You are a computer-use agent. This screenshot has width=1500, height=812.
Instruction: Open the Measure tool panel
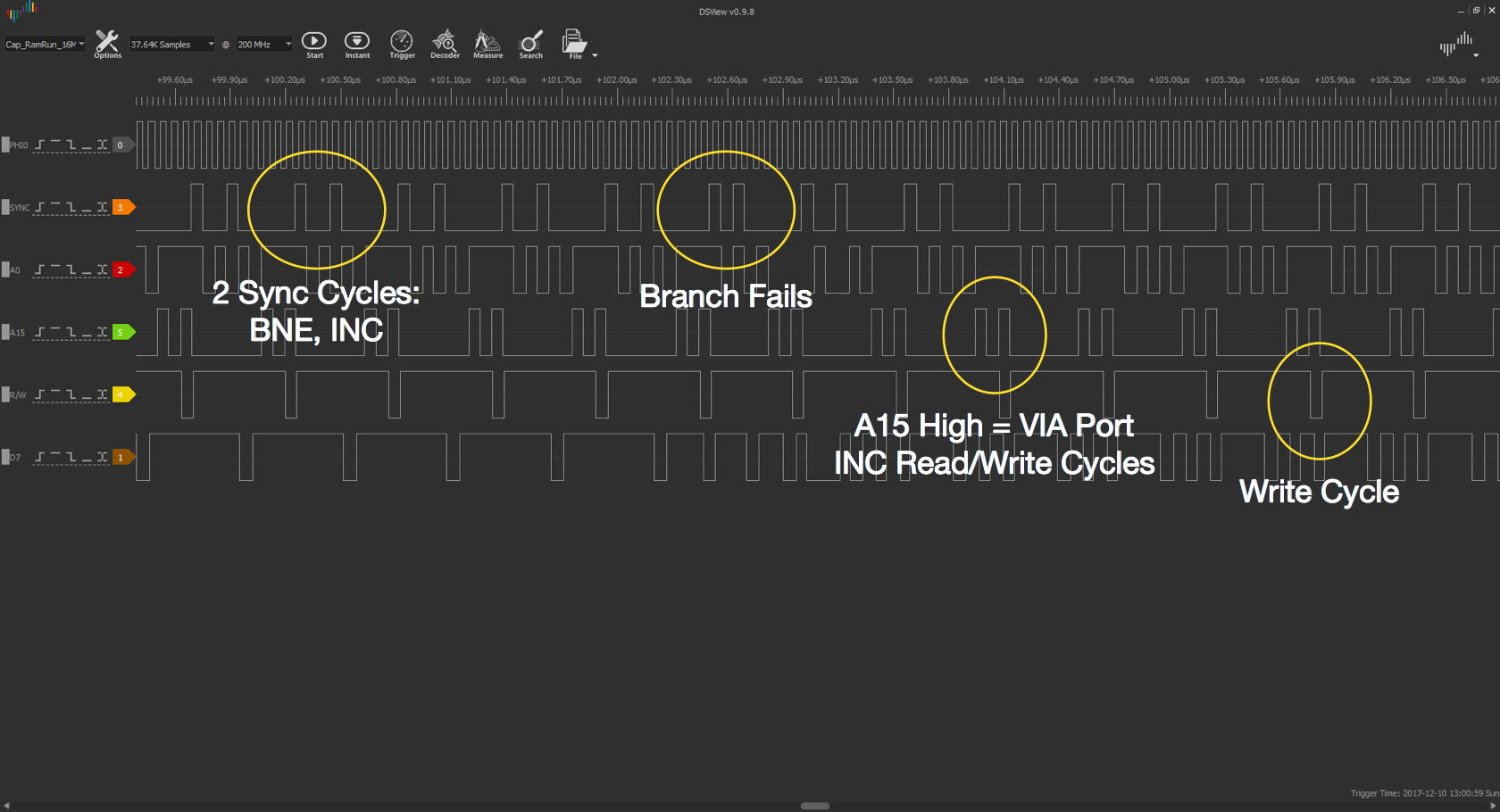487,44
